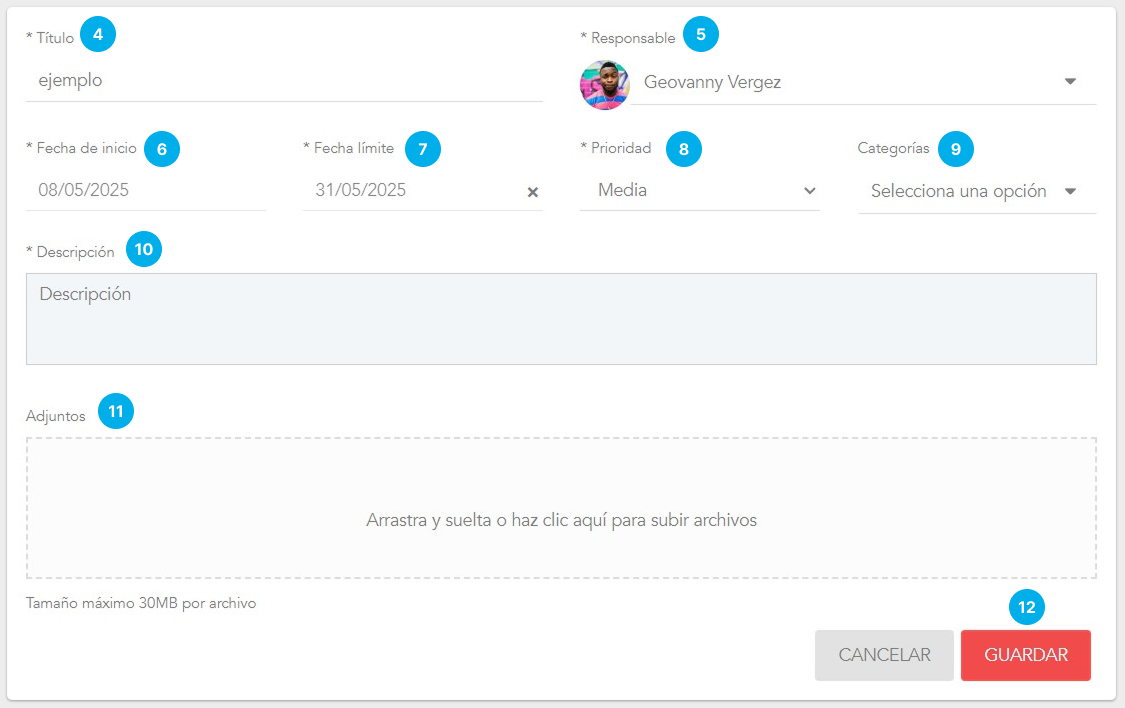This screenshot has height=708, width=1125.
Task: Click badge 10 next to Descripción
Action: tap(144, 249)
